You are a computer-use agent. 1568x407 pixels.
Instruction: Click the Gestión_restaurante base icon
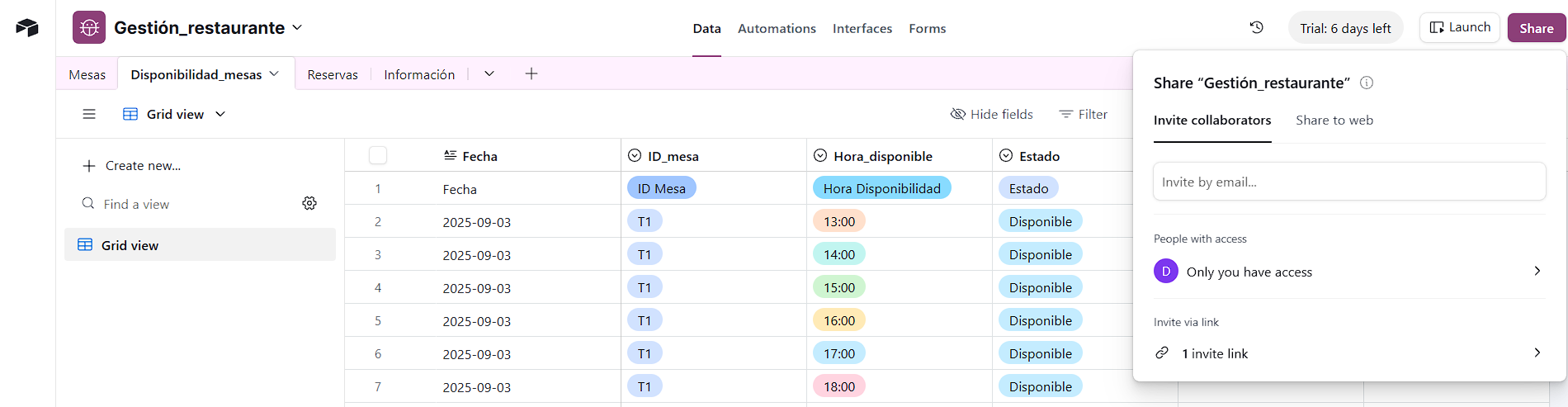coord(89,28)
